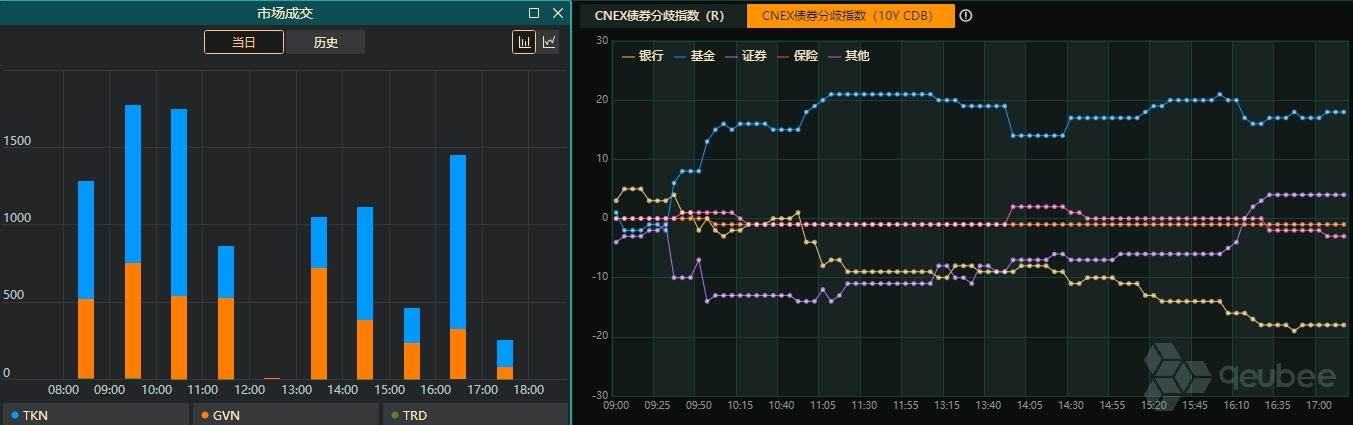Toggle 基金 line in chart legend

click(696, 56)
